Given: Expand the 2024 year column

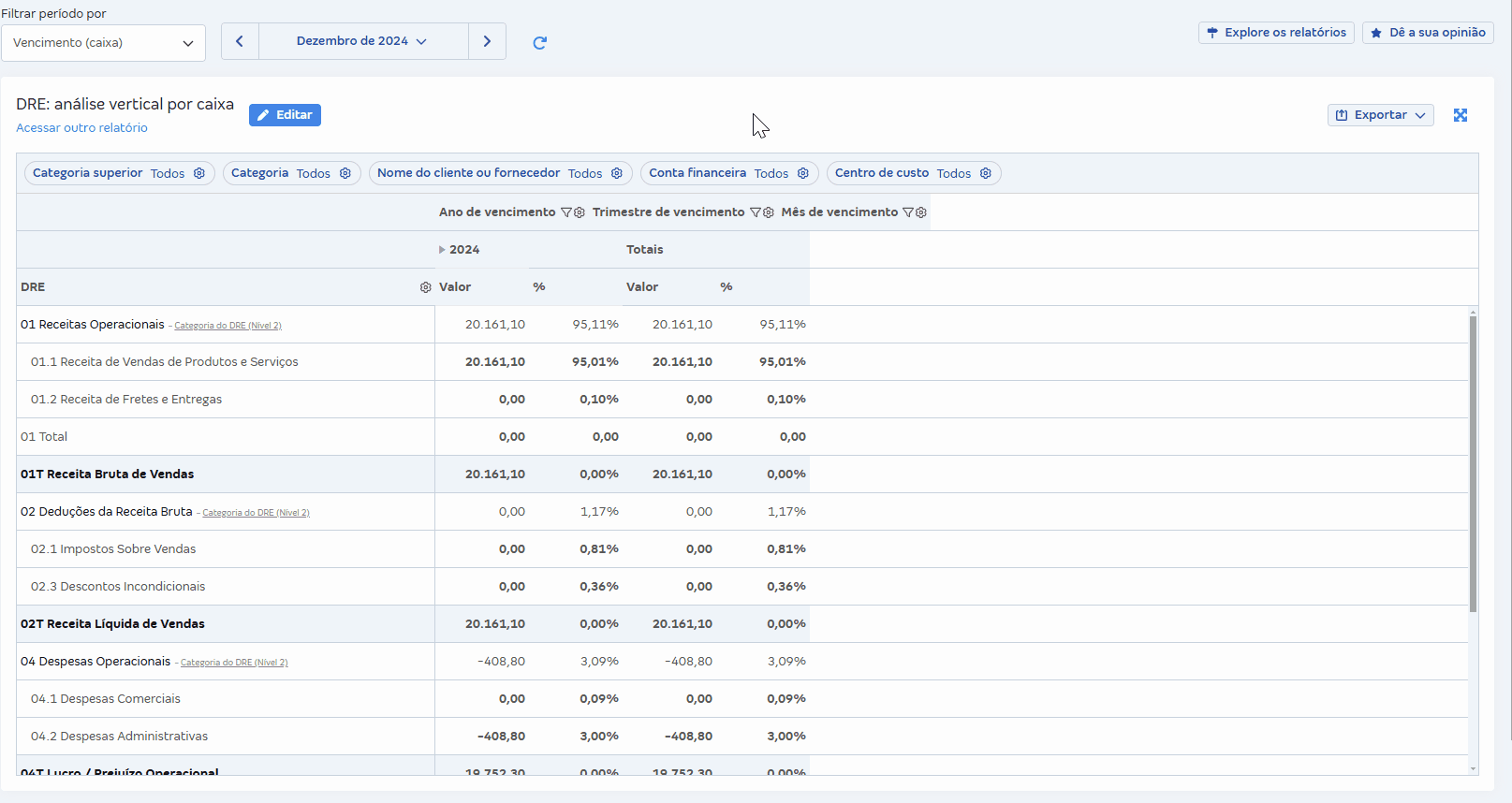Looking at the screenshot, I should [x=443, y=250].
